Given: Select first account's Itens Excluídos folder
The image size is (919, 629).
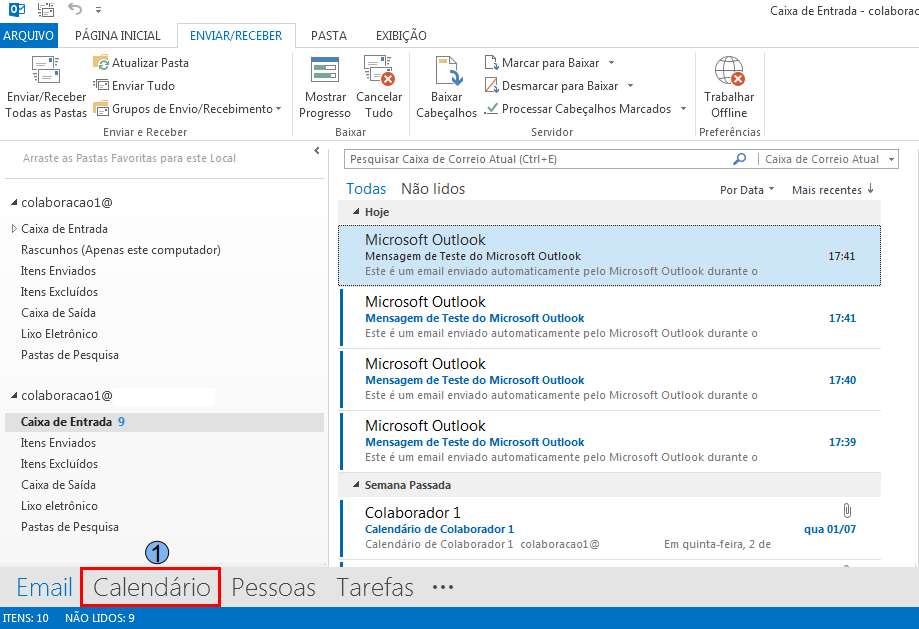Looking at the screenshot, I should pos(59,292).
